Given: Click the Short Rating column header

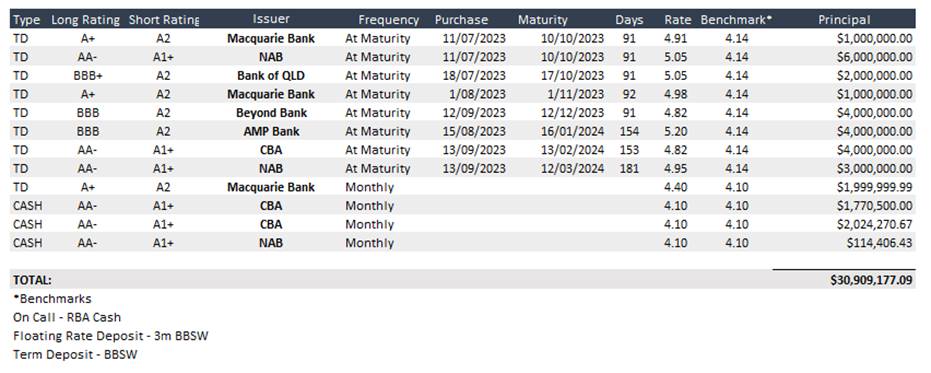Looking at the screenshot, I should point(164,20).
